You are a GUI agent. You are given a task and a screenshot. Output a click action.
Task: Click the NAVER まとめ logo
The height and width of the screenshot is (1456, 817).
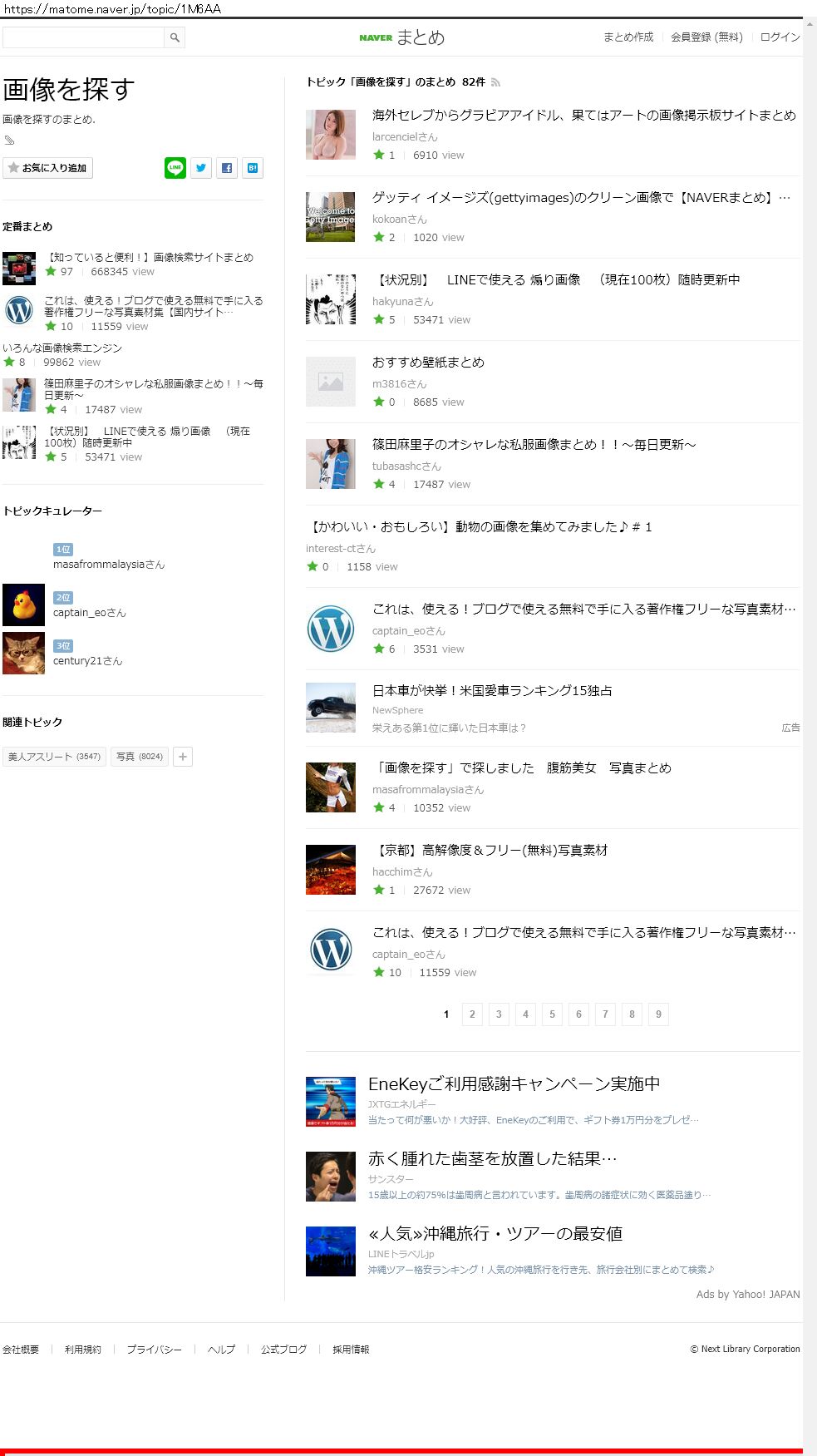402,37
